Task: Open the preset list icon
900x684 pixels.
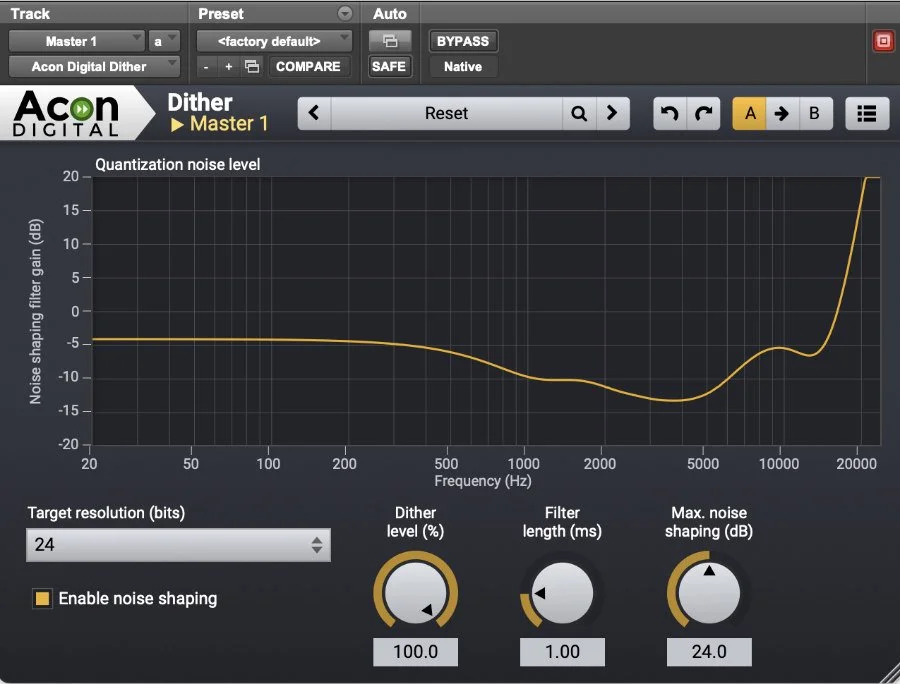Action: (866, 113)
